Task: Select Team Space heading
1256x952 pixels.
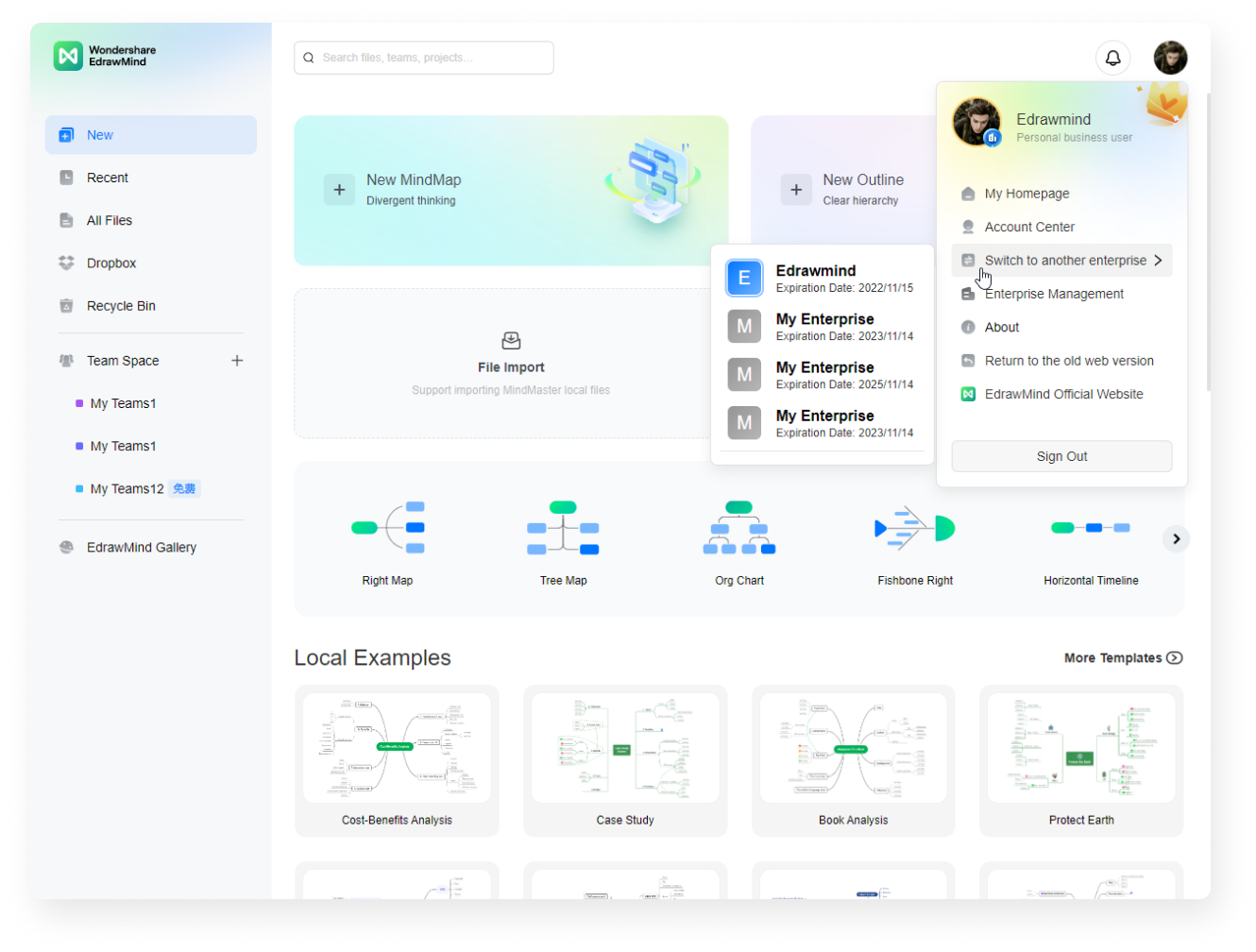Action: (x=123, y=361)
